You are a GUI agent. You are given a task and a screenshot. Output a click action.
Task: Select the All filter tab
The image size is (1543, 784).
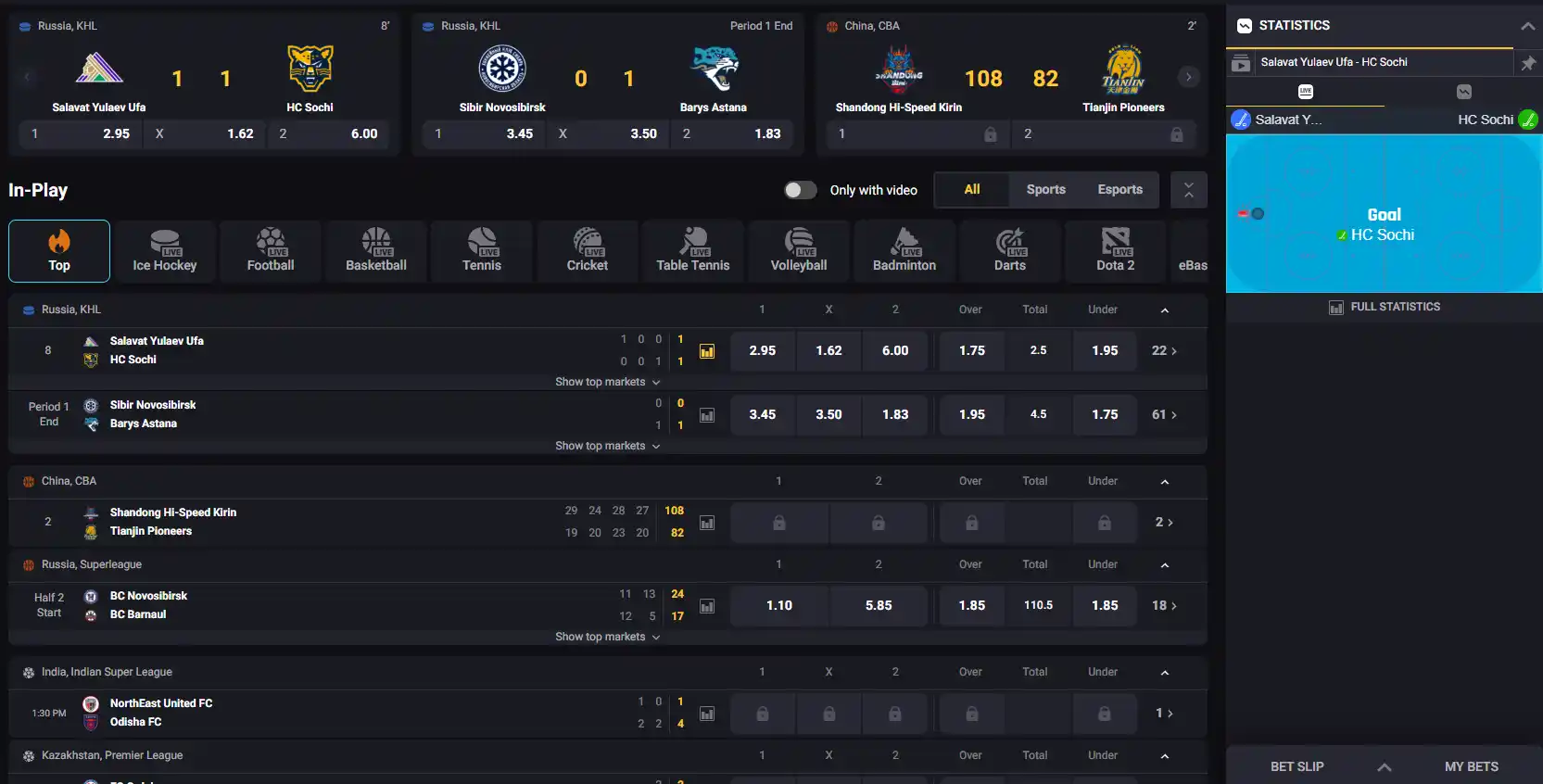pyautogui.click(x=972, y=190)
